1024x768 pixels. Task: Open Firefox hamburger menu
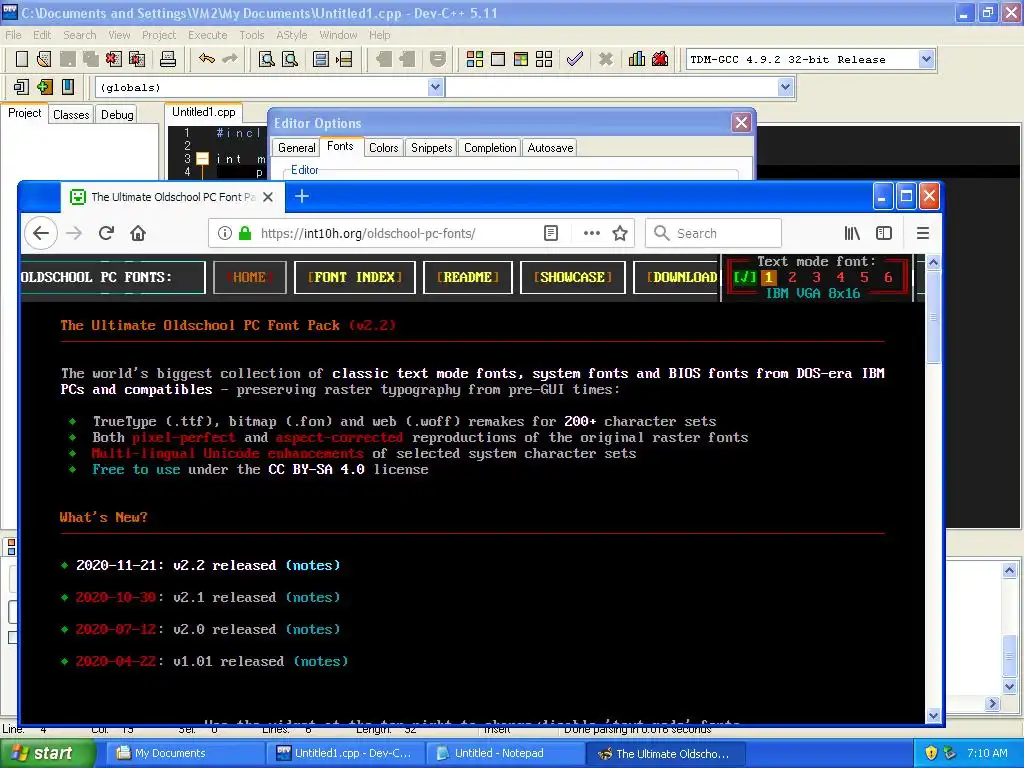coord(922,233)
